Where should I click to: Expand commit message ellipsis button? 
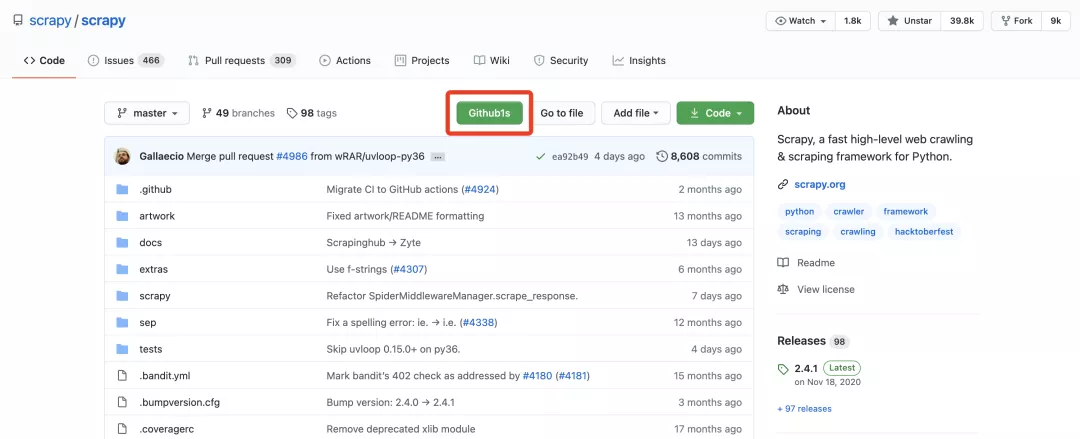[x=437, y=157]
